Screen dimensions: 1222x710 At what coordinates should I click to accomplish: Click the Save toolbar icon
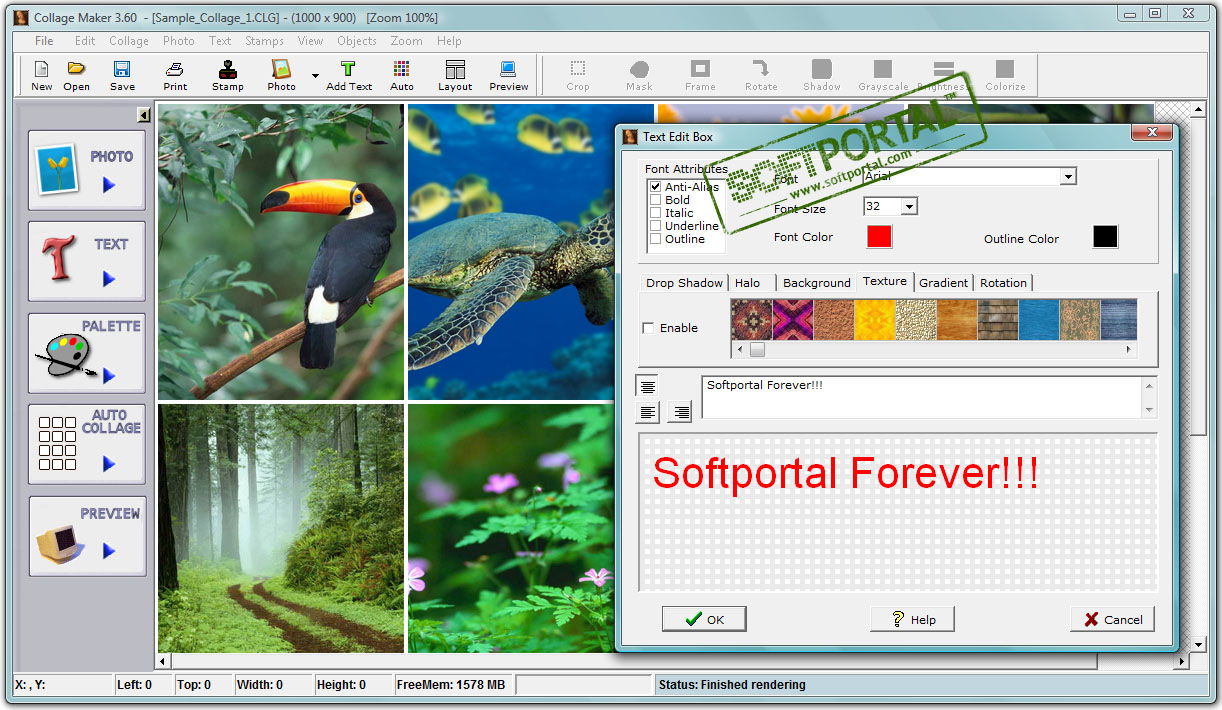(x=122, y=75)
